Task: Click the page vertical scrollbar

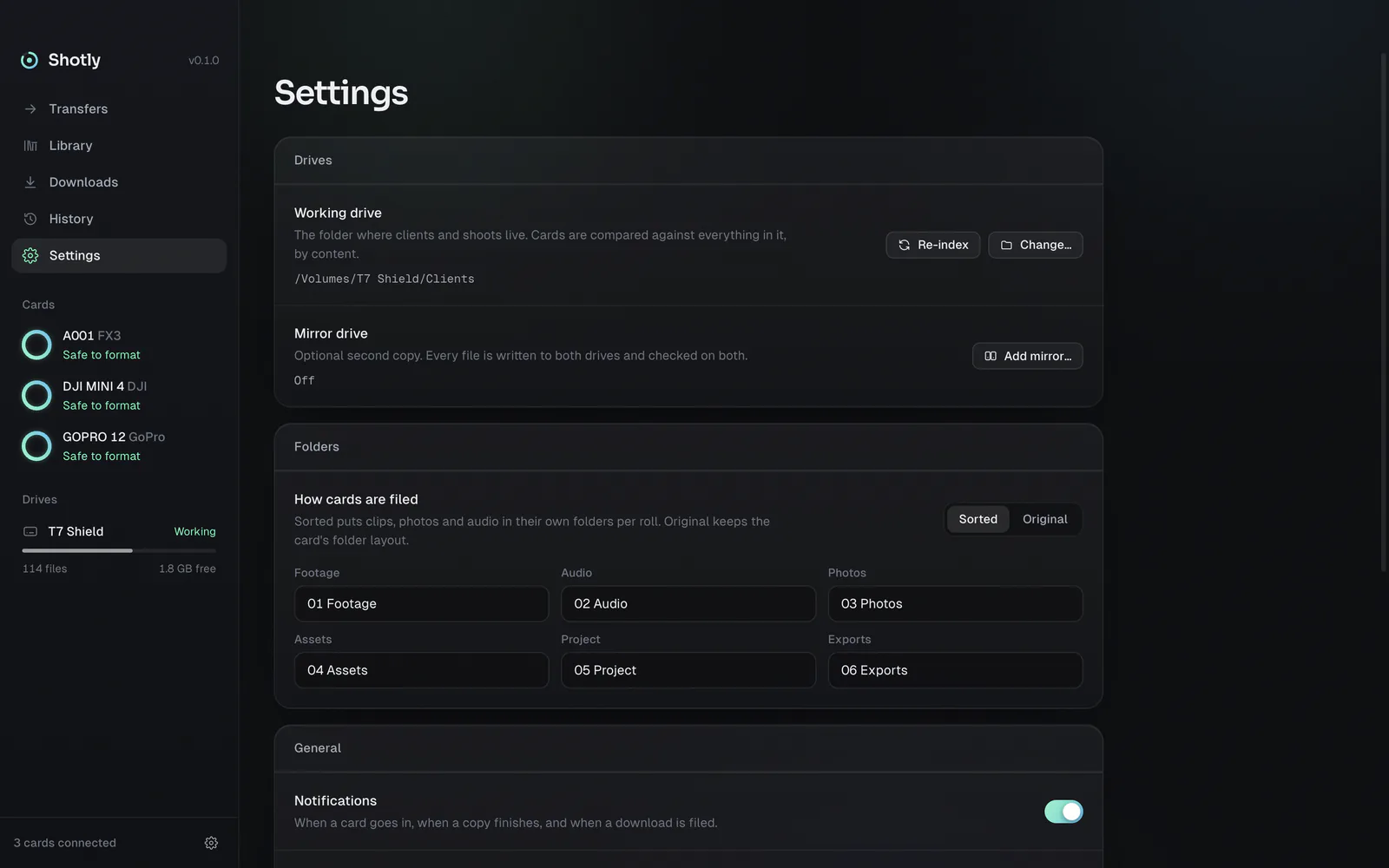Action: click(x=1384, y=312)
